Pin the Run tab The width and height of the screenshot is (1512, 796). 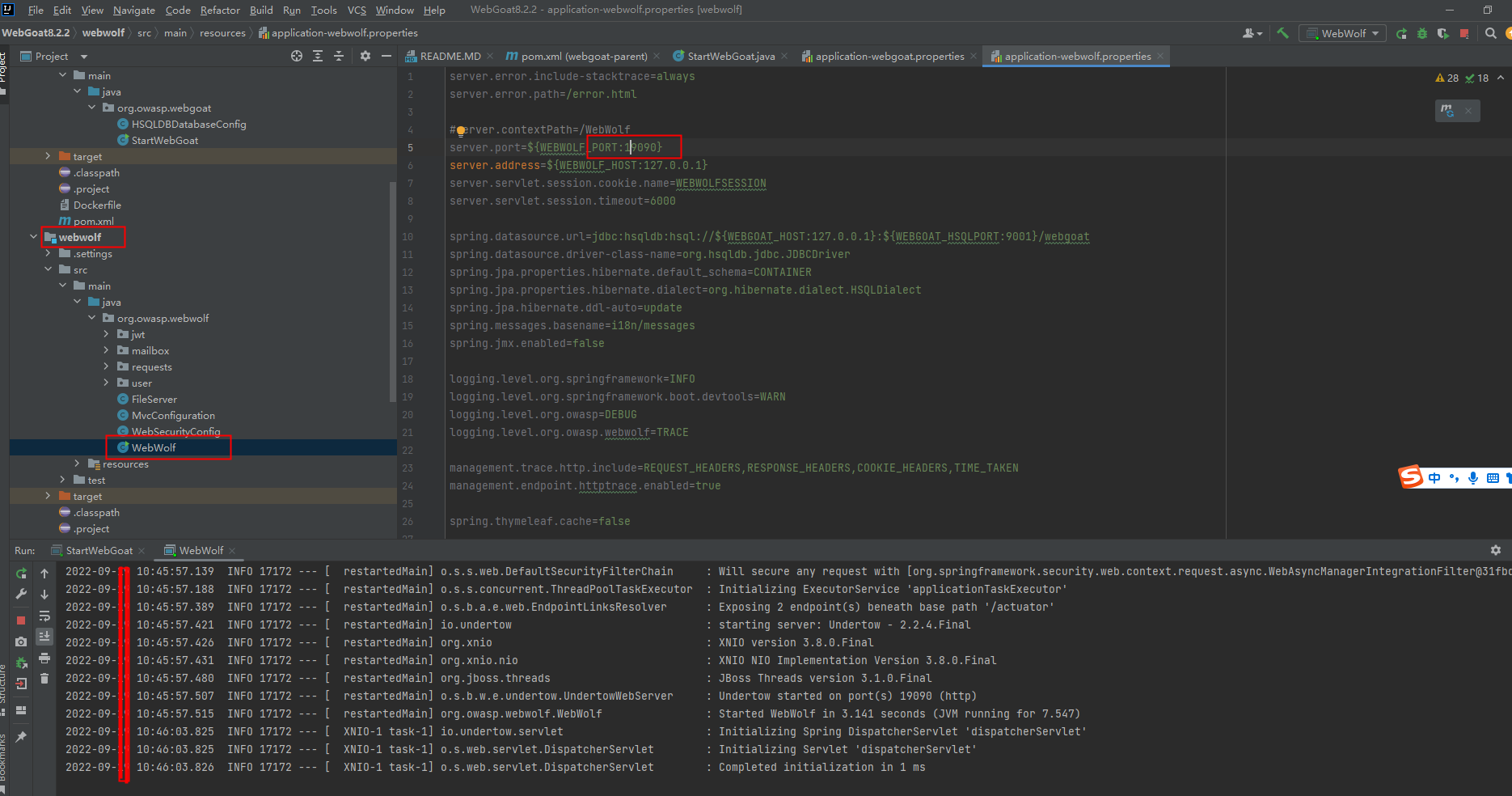click(x=21, y=736)
